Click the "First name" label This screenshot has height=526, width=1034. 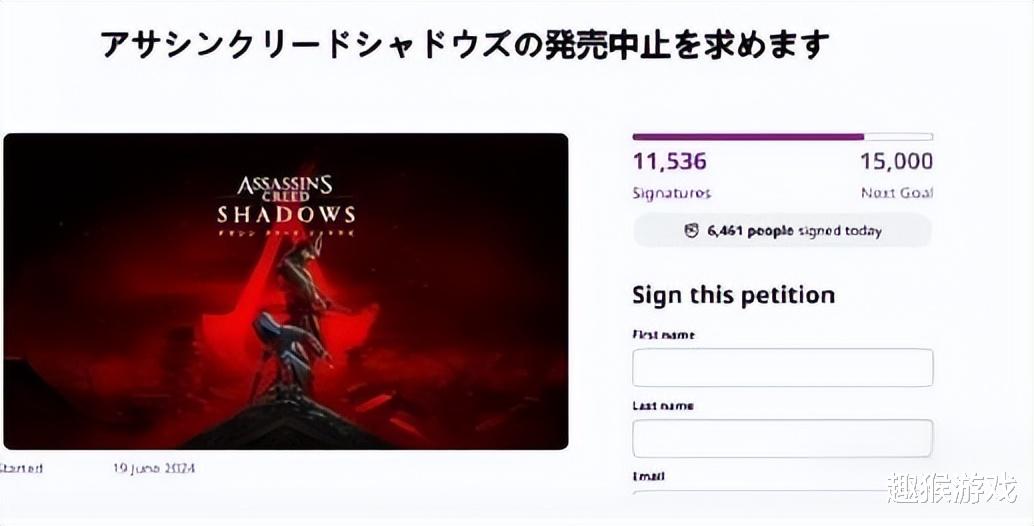tap(663, 335)
